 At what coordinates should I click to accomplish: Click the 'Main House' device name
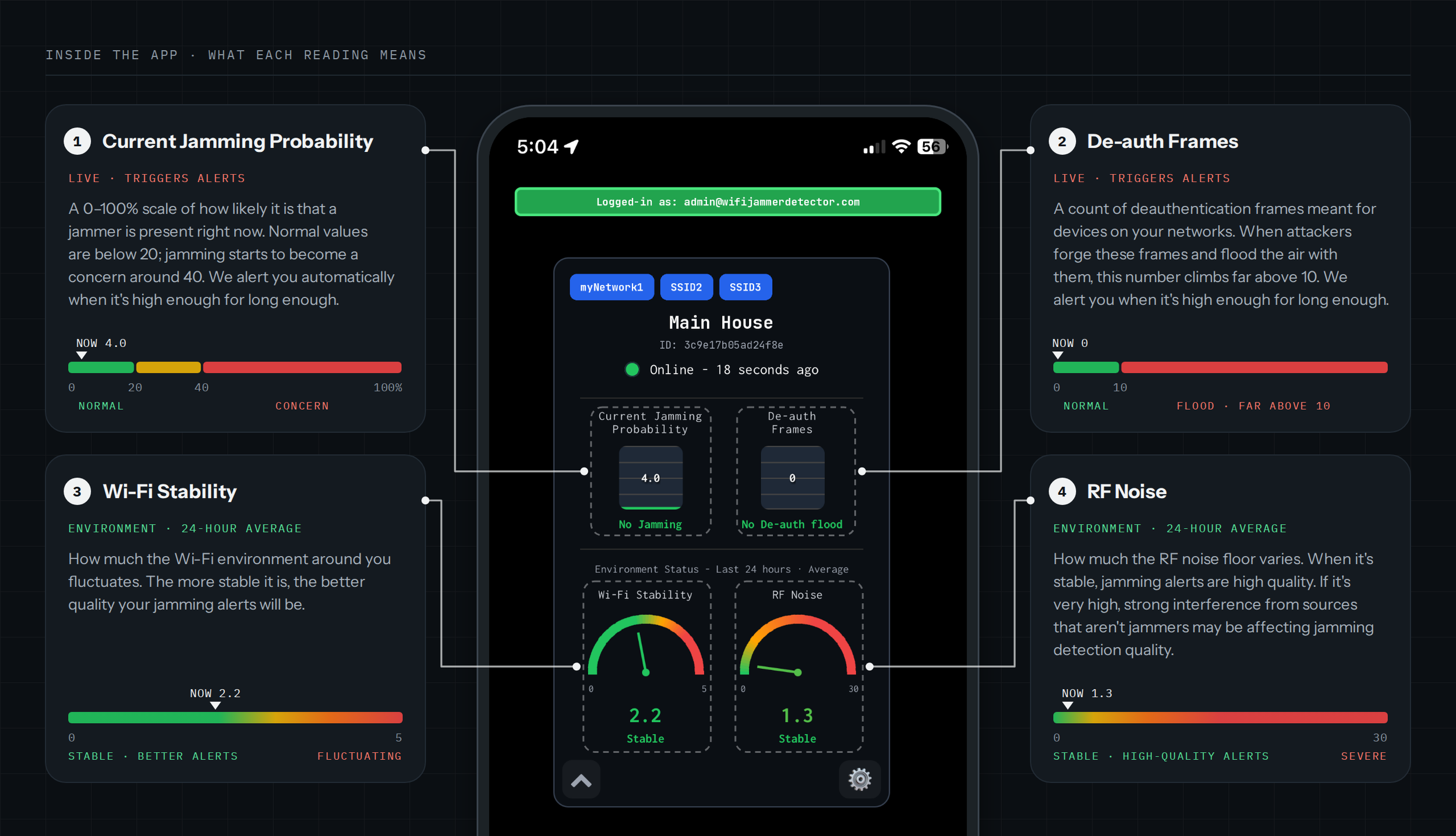point(721,323)
